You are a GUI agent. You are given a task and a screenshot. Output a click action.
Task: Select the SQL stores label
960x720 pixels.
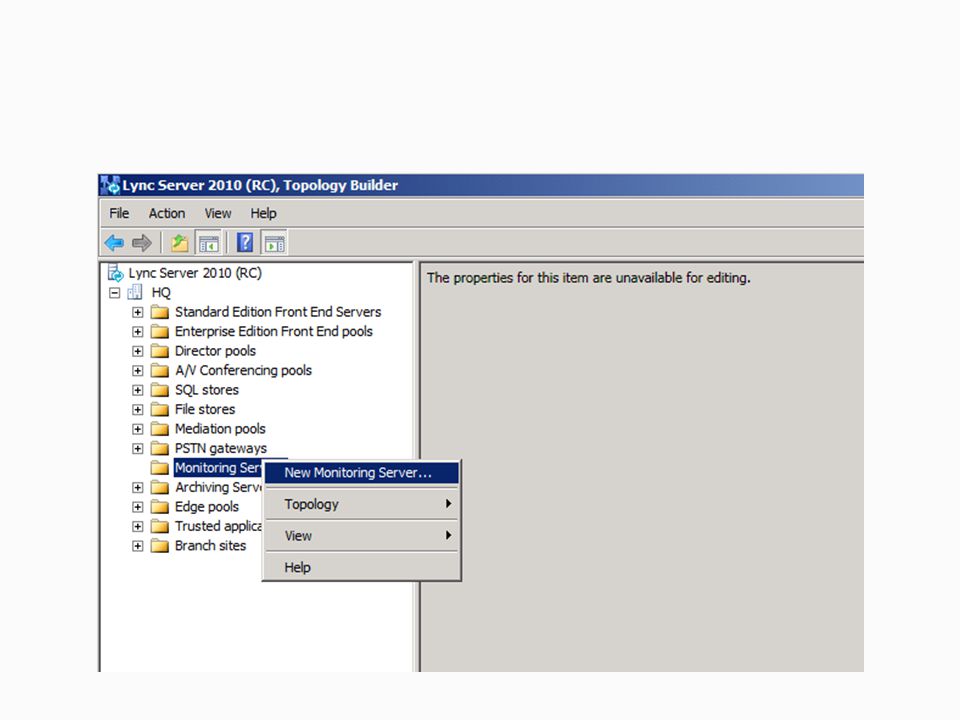(x=207, y=390)
